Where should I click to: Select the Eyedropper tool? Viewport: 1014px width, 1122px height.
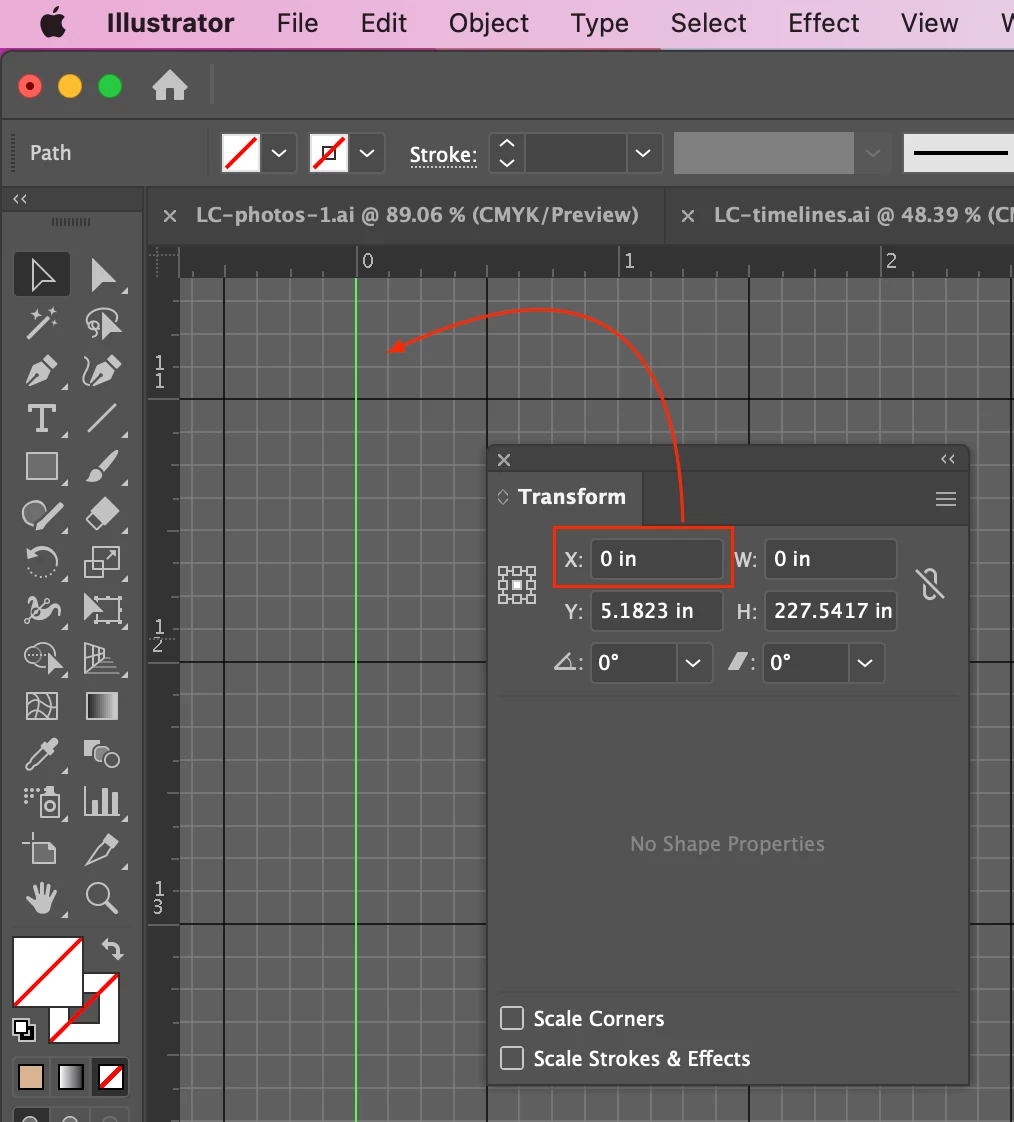click(42, 754)
